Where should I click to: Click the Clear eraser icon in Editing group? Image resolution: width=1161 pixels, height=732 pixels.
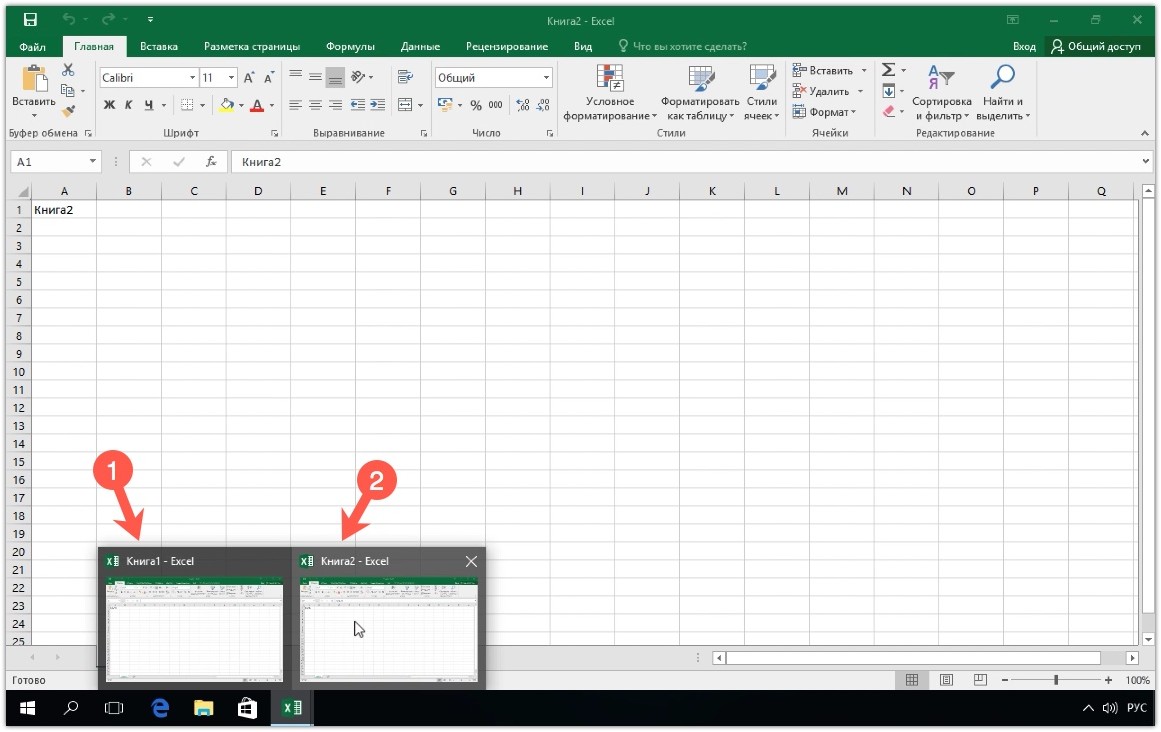(x=889, y=111)
